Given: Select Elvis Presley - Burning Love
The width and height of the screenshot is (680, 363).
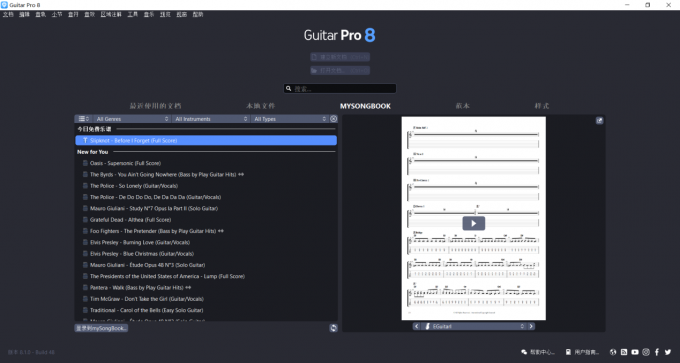Looking at the screenshot, I should (x=206, y=242).
